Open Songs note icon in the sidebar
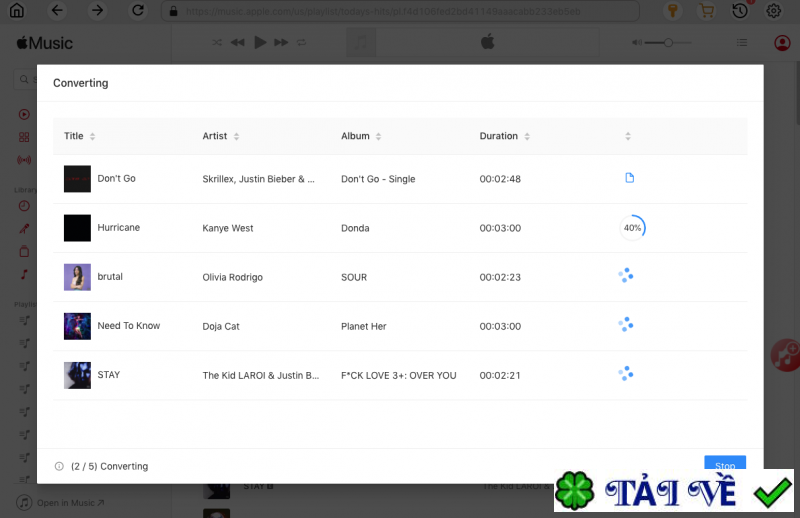 [x=24, y=275]
